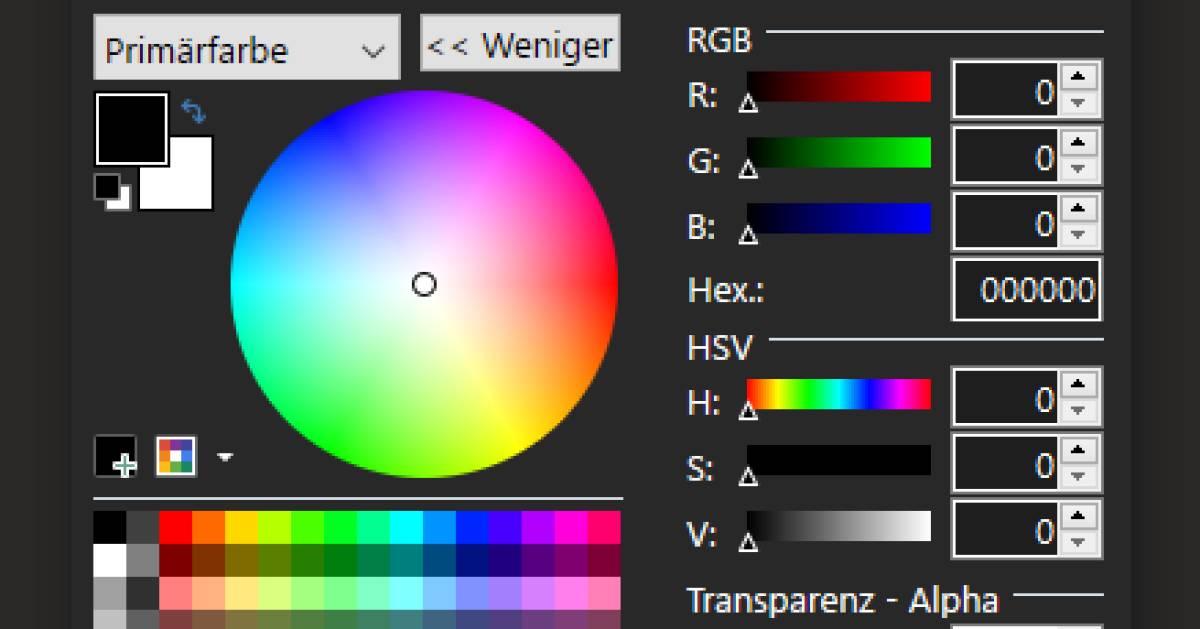The width and height of the screenshot is (1200, 629).
Task: Click the Hex color input field
Action: coord(1026,290)
